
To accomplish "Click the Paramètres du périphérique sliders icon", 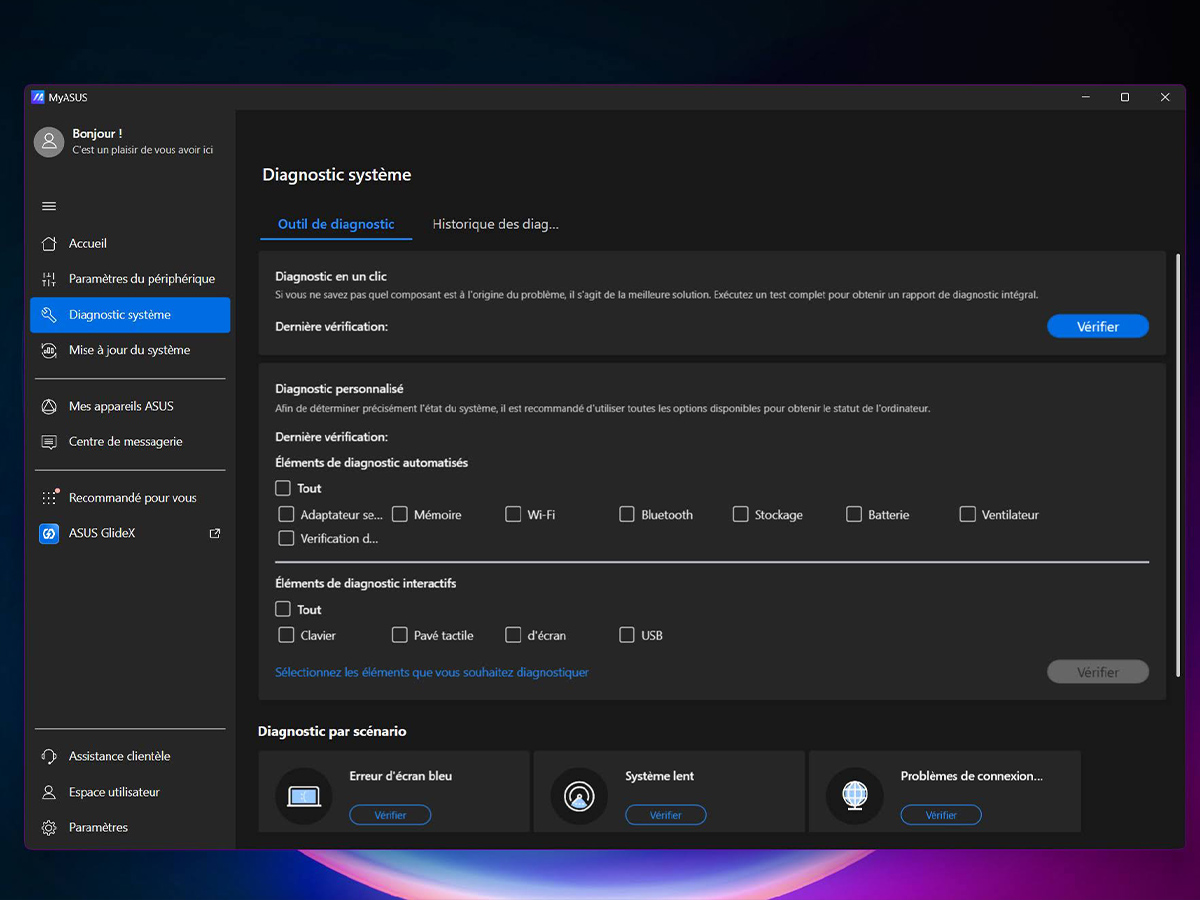I will [x=48, y=279].
